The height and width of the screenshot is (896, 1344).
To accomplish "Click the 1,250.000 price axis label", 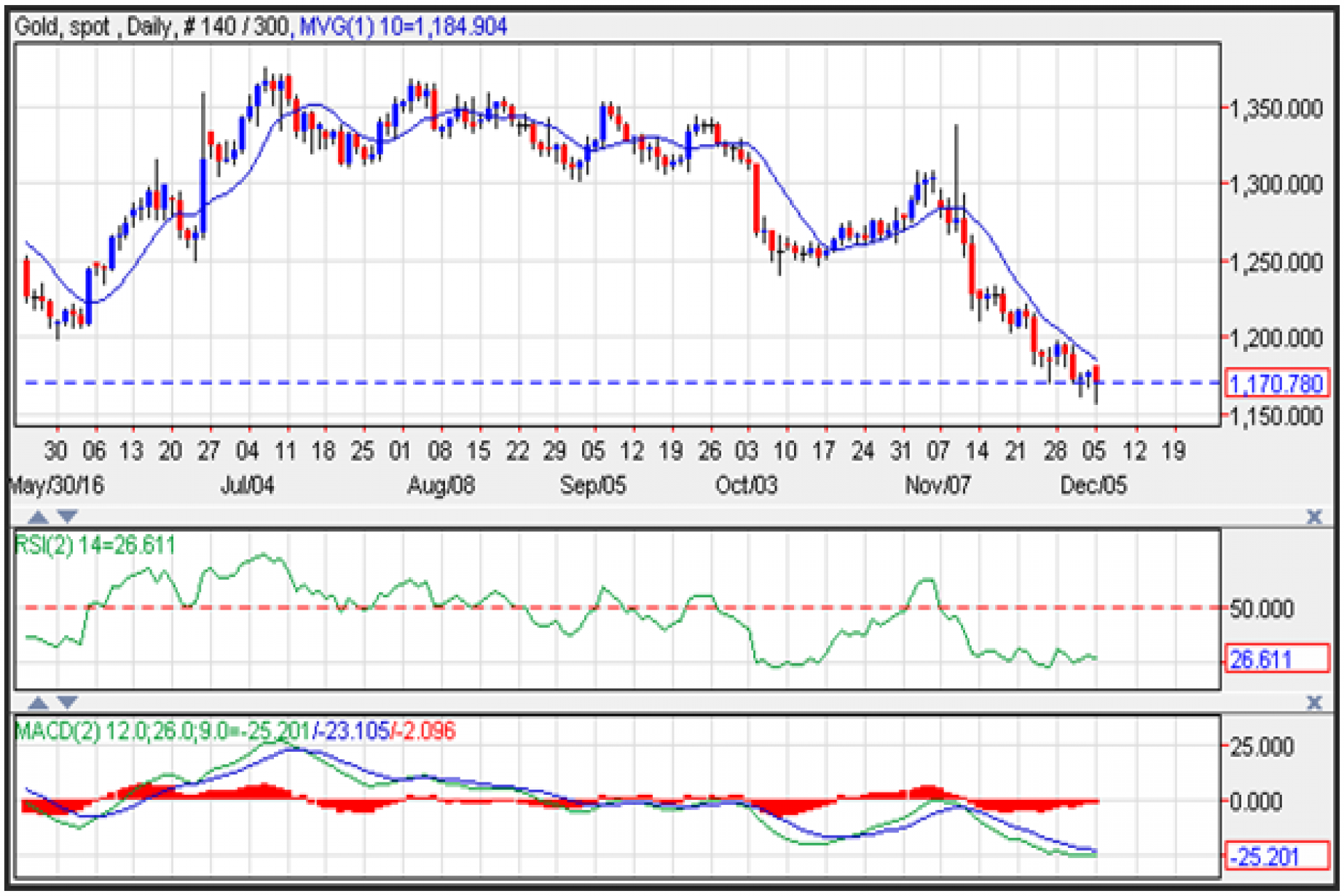I will pos(1276,262).
